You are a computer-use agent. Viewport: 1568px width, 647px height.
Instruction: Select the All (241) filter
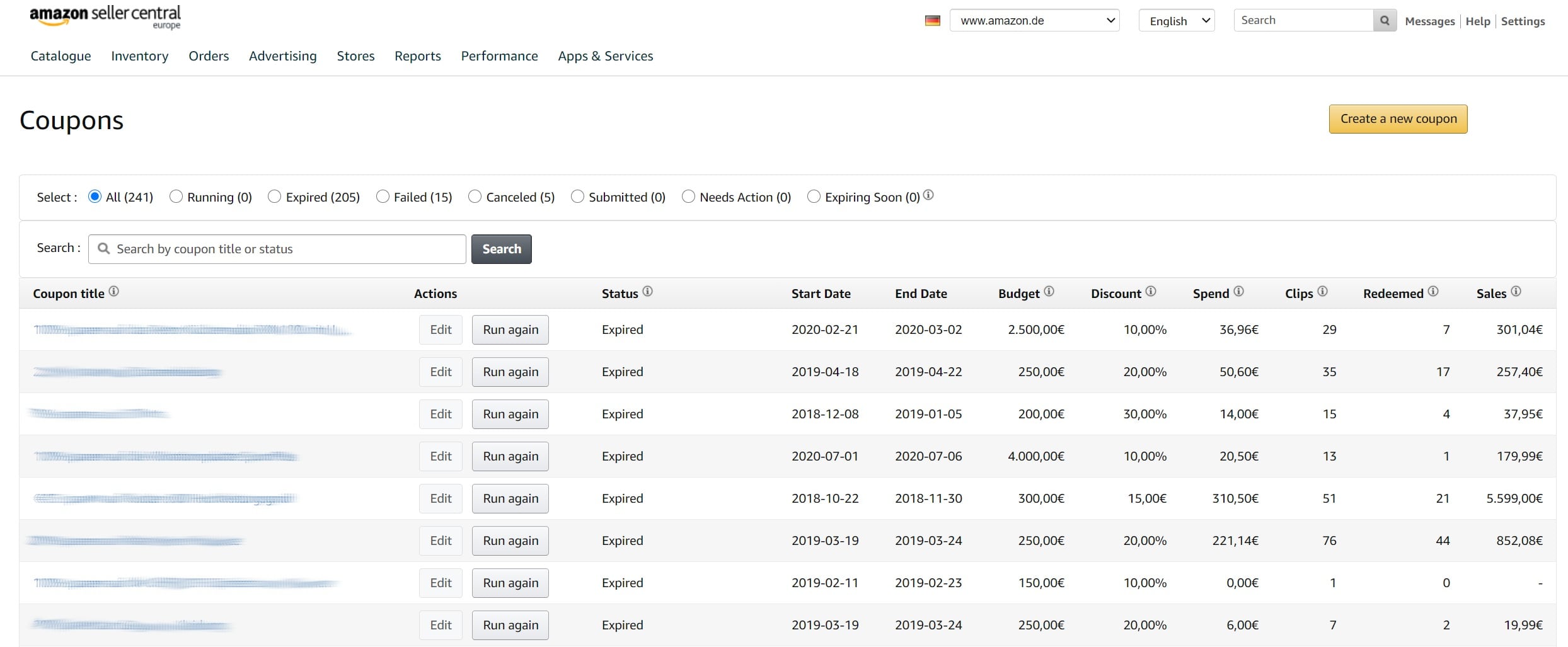(95, 197)
